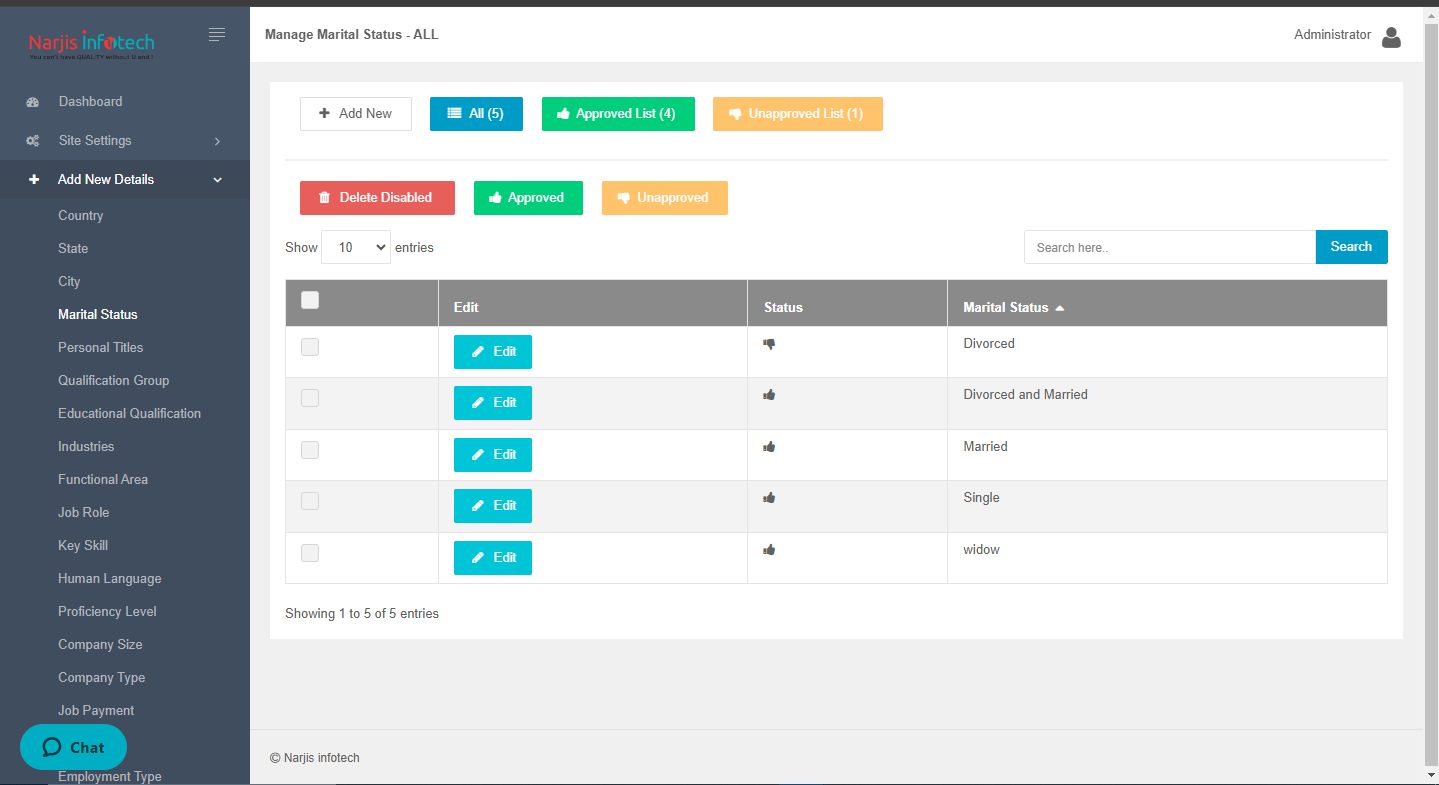Edit the Divorced and Married entry
This screenshot has height=785, width=1439.
point(493,403)
